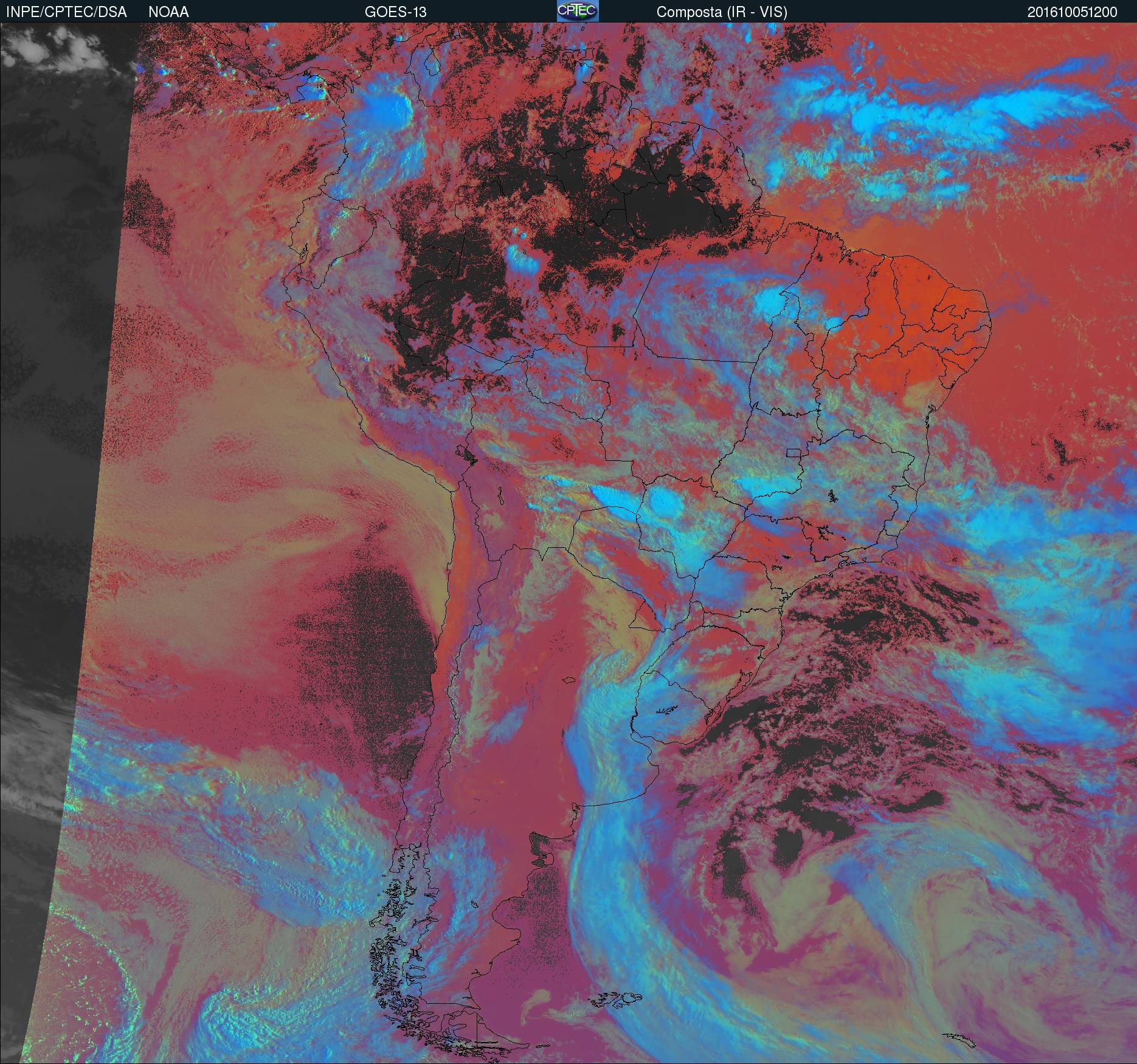Viewport: 1137px width, 1064px height.
Task: Click the INPE/CPTEC/DSA header label
Action: [x=66, y=12]
